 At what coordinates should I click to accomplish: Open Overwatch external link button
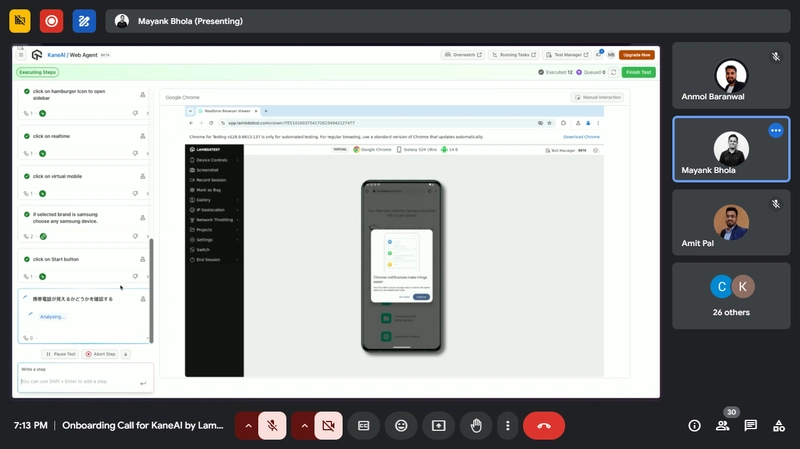[x=463, y=55]
